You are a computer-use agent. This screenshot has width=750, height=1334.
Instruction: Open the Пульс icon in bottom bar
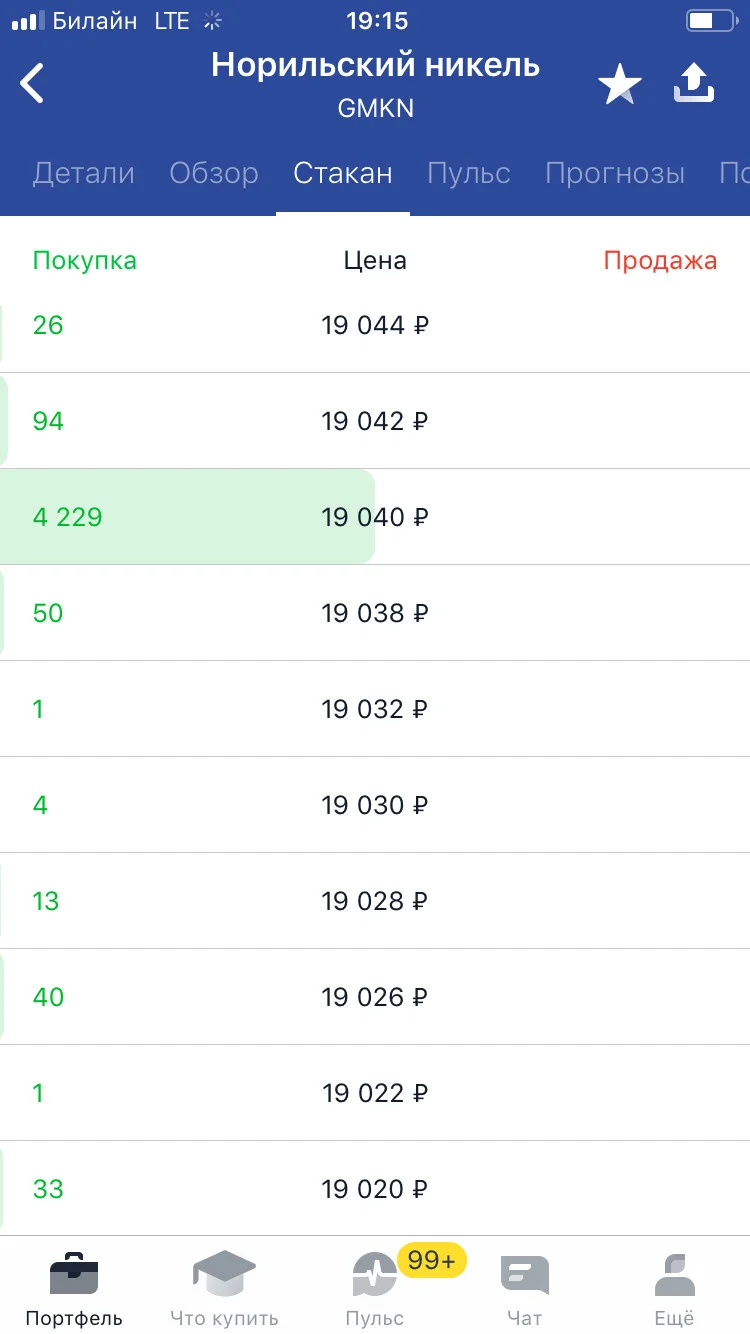point(374,1274)
